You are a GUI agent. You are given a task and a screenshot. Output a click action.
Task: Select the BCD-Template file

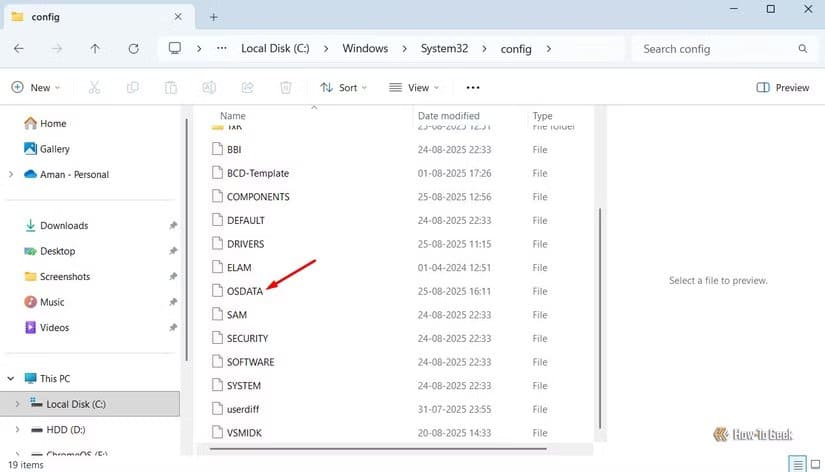tap(258, 173)
